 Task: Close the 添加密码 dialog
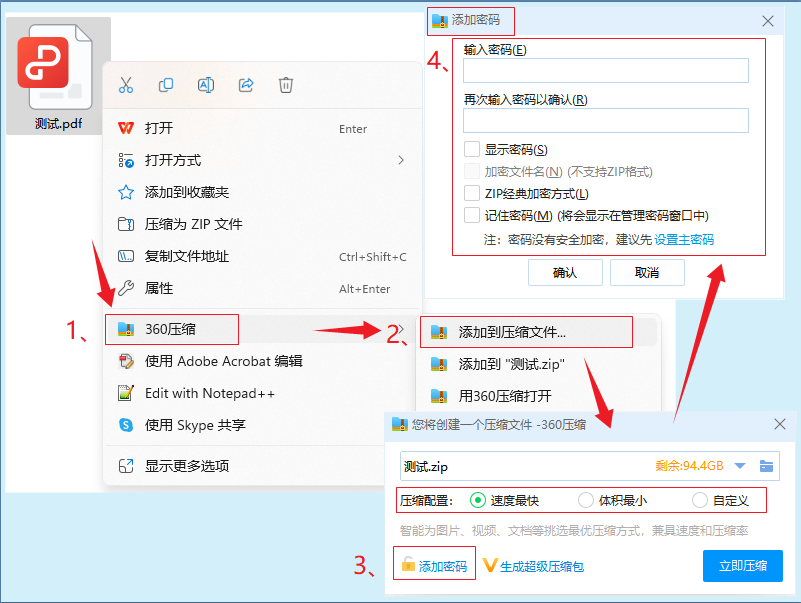[x=768, y=21]
